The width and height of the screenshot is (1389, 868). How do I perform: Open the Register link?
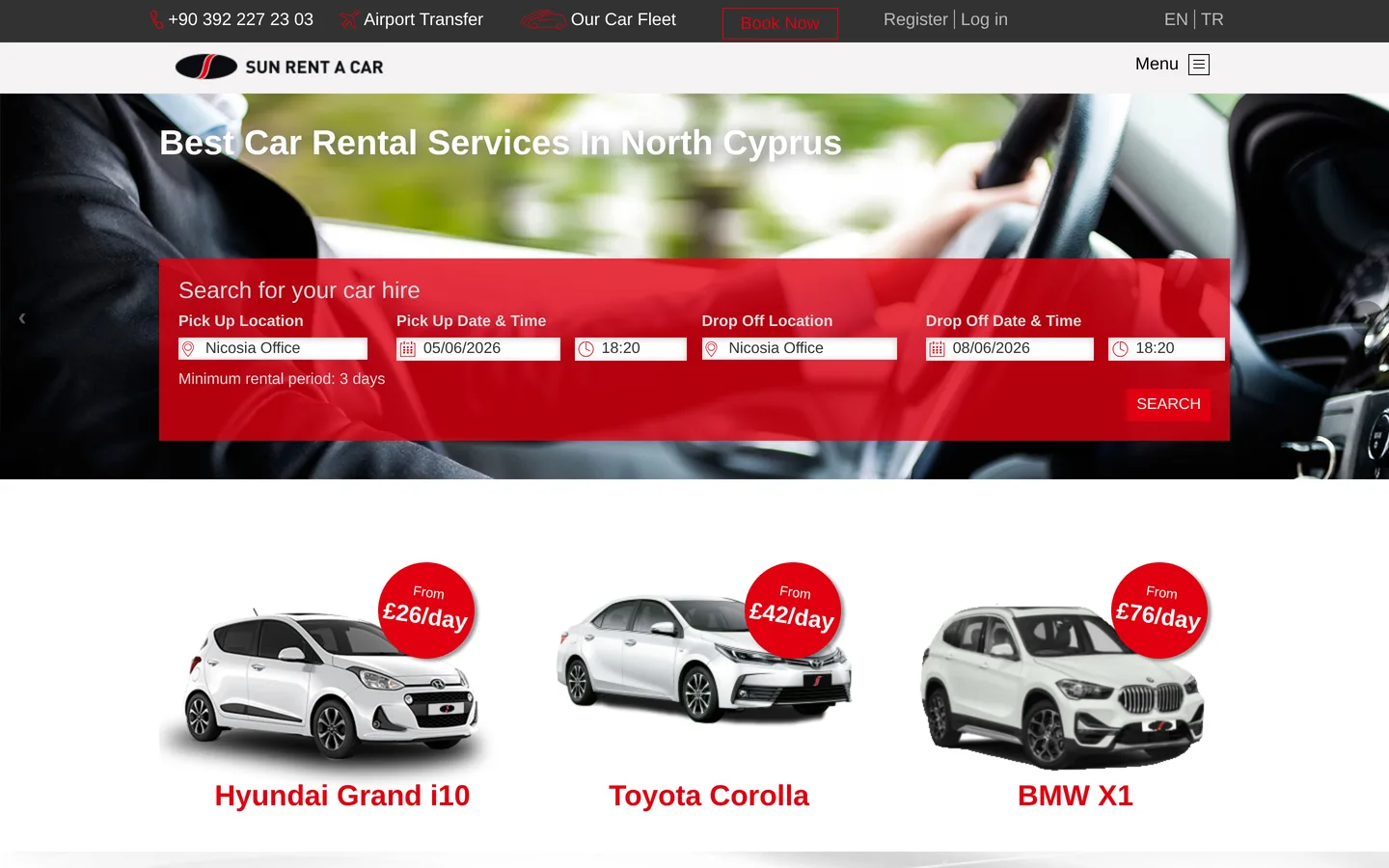pos(915,19)
